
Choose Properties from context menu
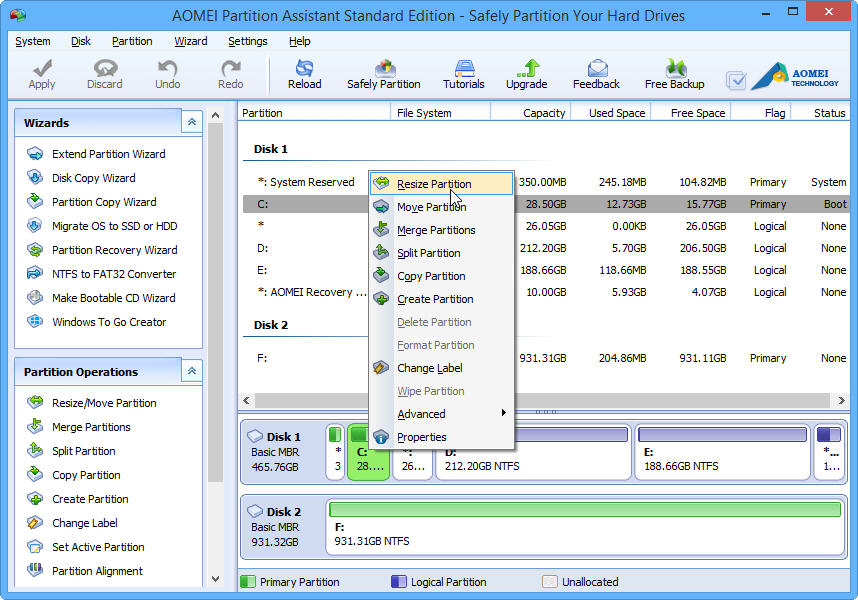point(442,437)
